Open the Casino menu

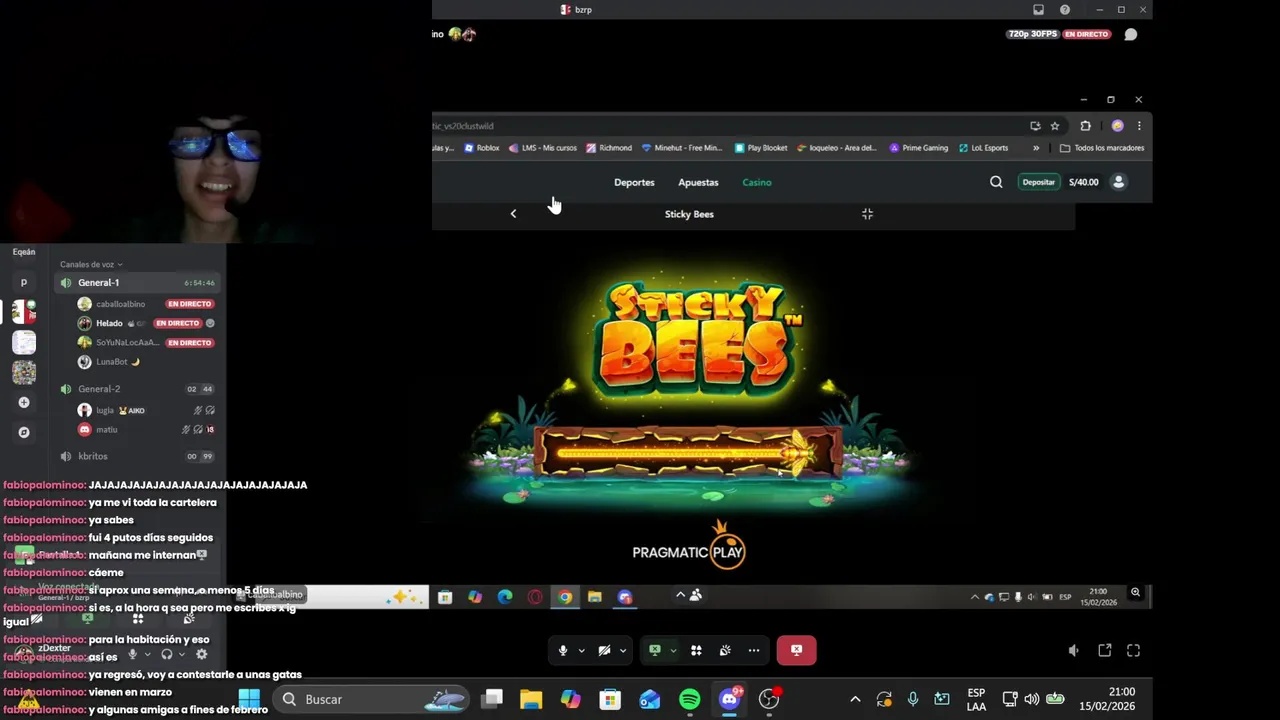point(757,182)
